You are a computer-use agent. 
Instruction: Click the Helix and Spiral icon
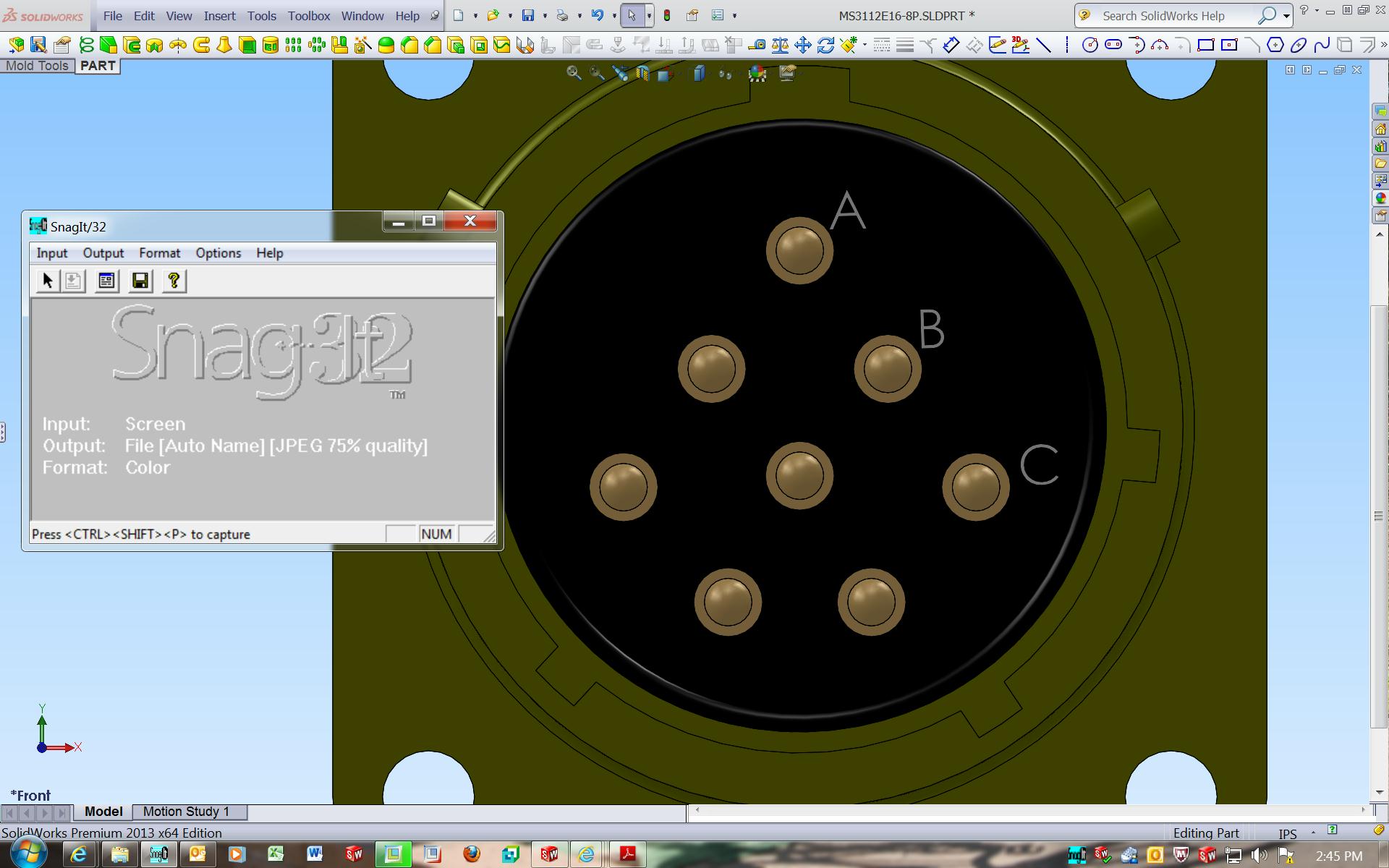pos(86,46)
